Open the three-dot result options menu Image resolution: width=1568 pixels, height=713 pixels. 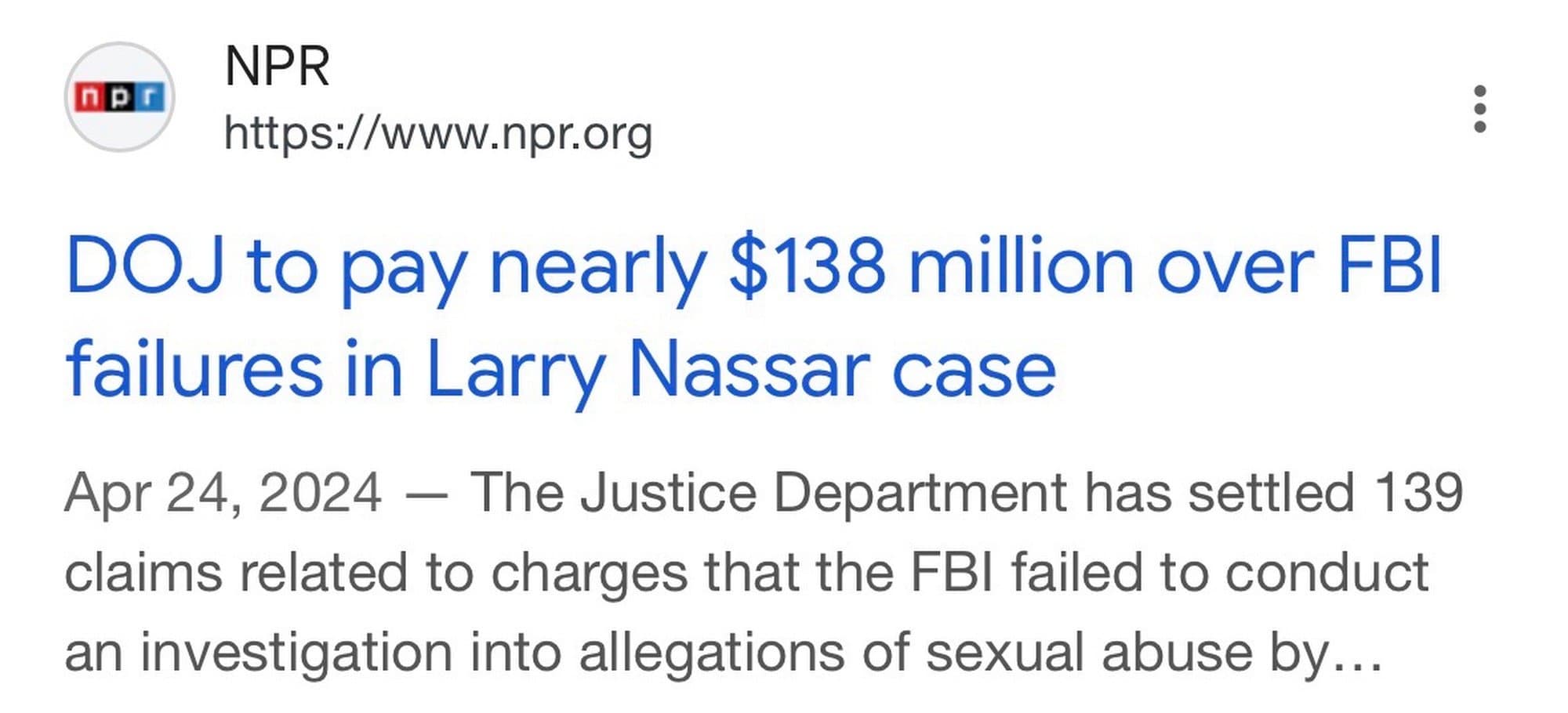(x=1479, y=109)
